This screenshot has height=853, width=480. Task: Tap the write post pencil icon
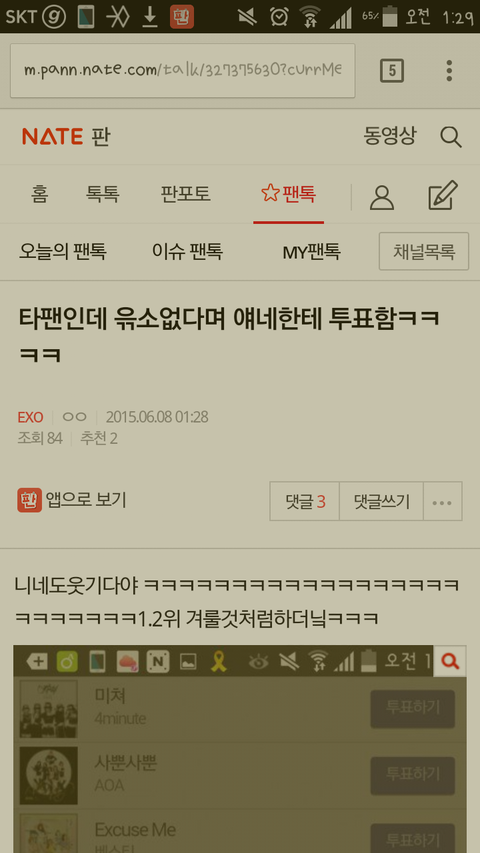coord(443,196)
